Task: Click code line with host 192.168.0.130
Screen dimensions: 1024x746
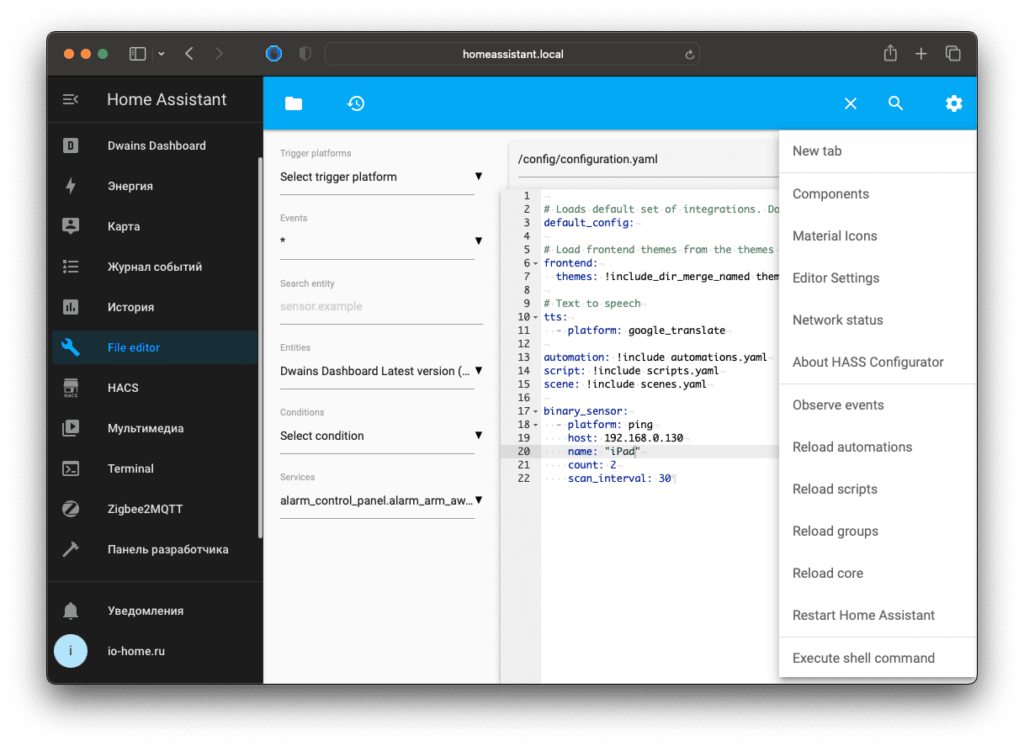Action: click(625, 438)
